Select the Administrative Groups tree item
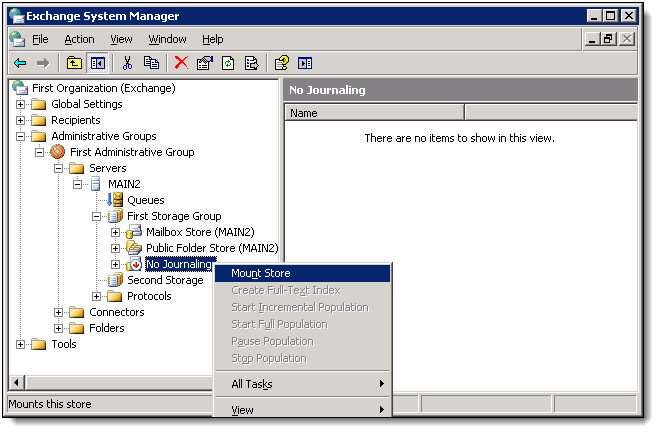 tap(104, 136)
